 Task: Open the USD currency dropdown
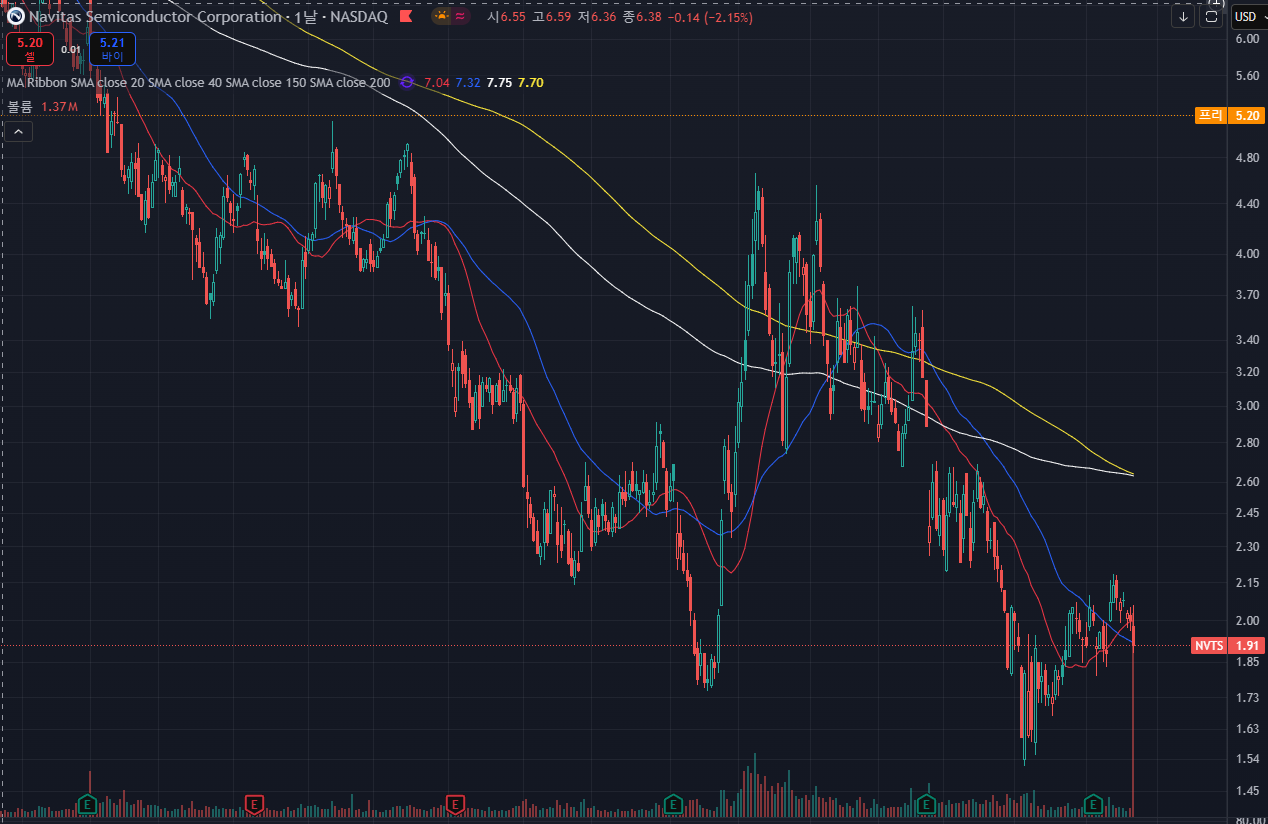click(x=1246, y=17)
